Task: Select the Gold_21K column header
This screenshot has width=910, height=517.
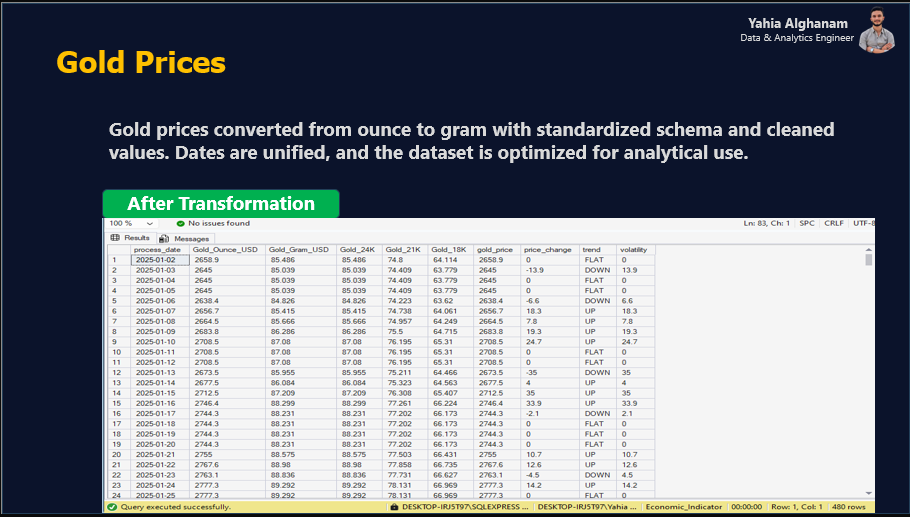Action: tap(405, 250)
